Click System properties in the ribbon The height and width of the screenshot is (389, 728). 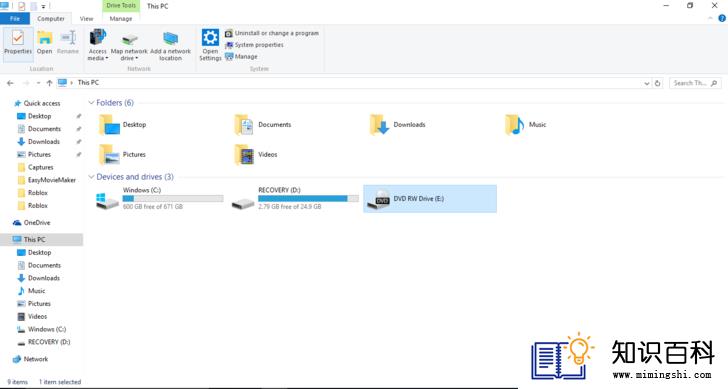(254, 45)
